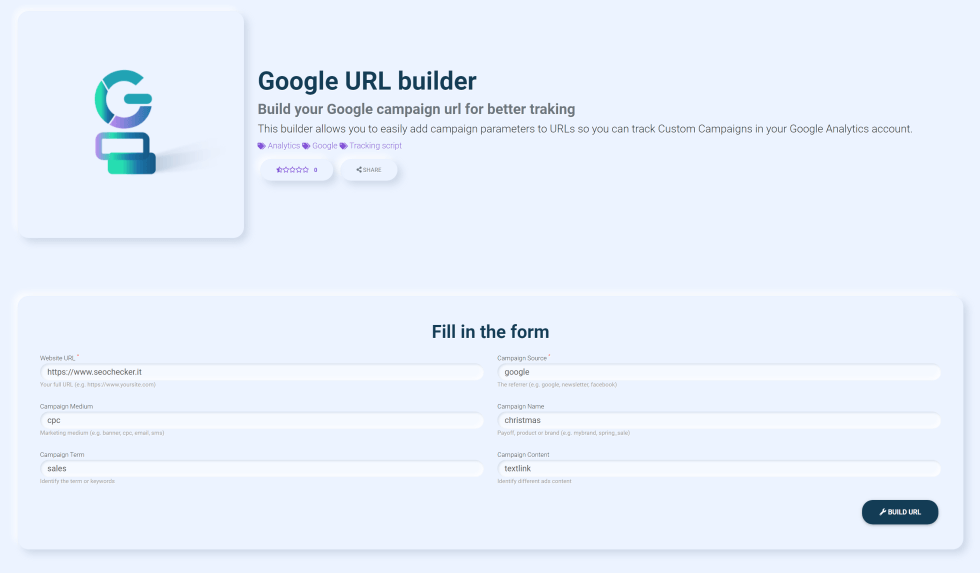Click the Google URL builder heading
Image resolution: width=980 pixels, height=573 pixels.
click(x=367, y=81)
